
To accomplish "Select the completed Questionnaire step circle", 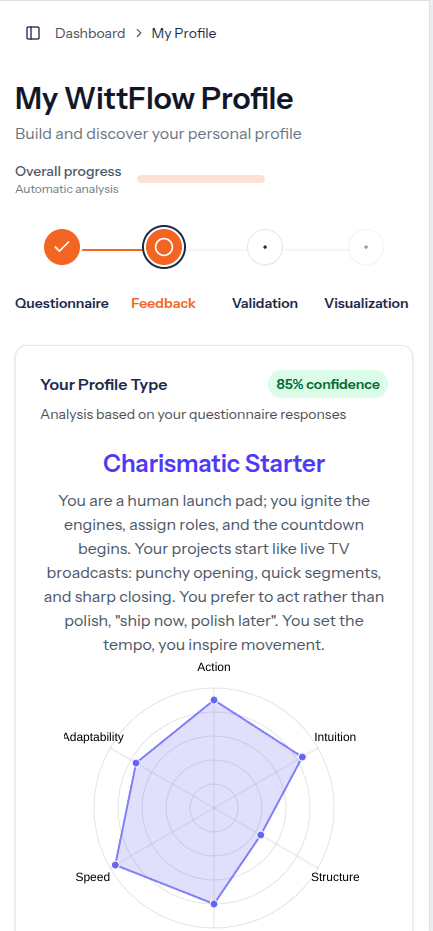I will tap(62, 246).
